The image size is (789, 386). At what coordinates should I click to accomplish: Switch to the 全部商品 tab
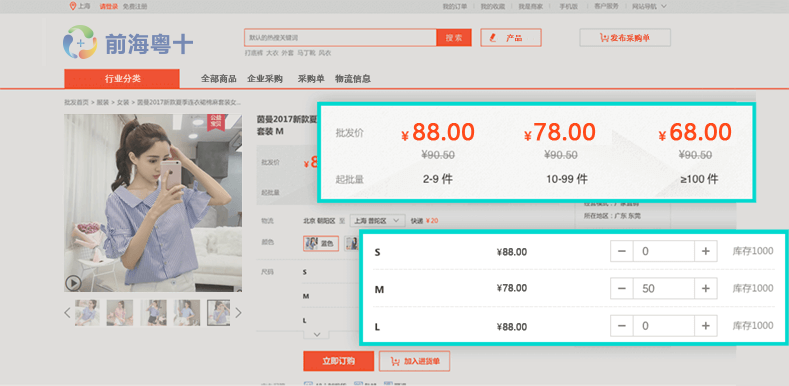pyautogui.click(x=219, y=79)
